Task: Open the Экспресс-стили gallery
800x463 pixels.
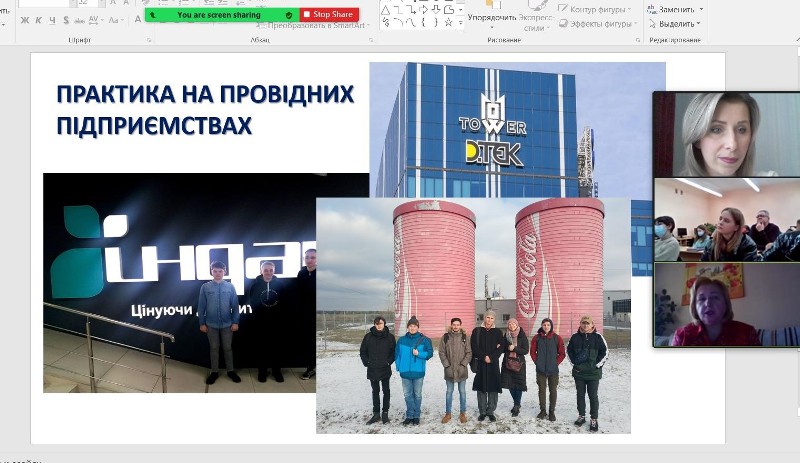Action: click(x=535, y=17)
